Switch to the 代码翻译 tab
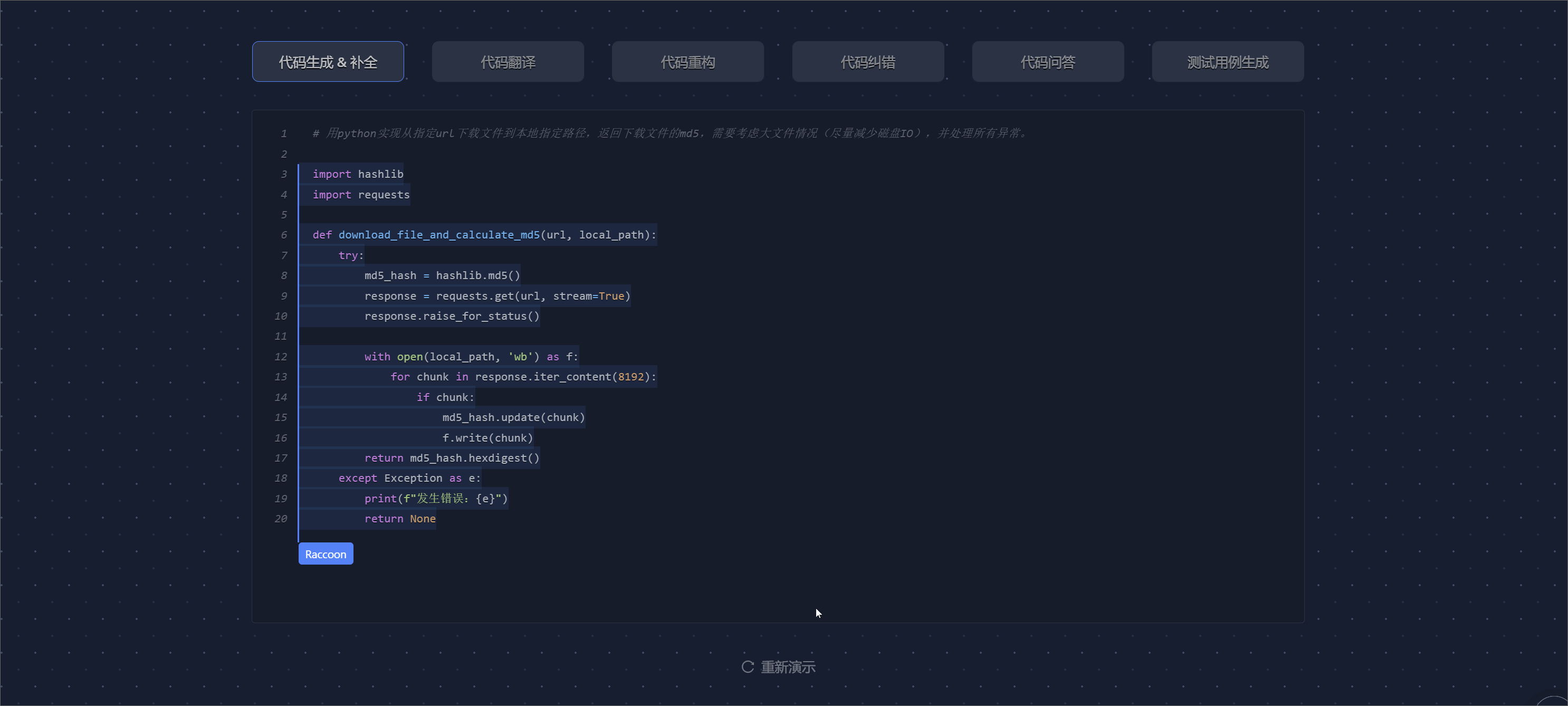The width and height of the screenshot is (1568, 706). coord(508,62)
